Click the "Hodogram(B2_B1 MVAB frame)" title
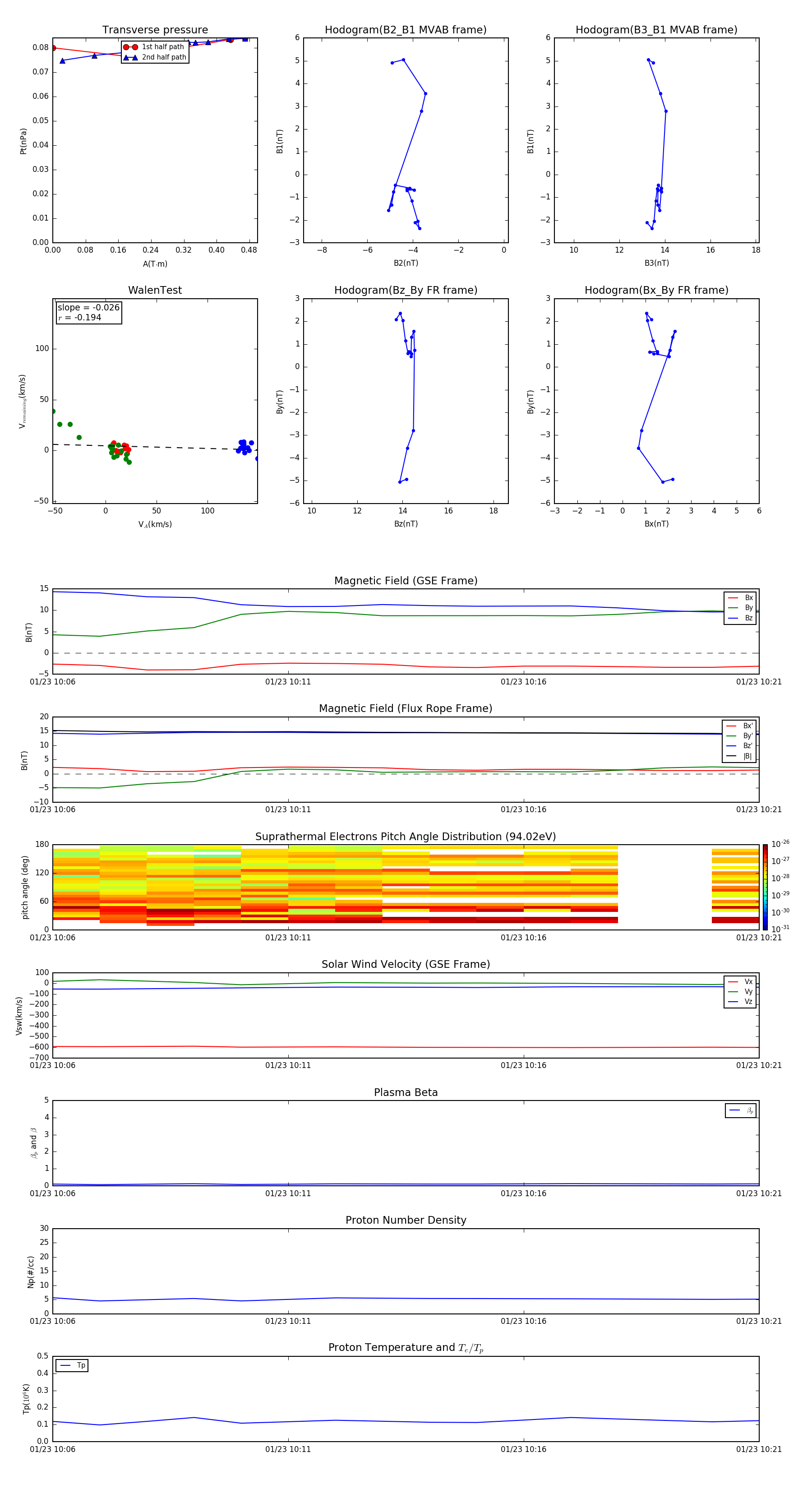The height and width of the screenshot is (1489, 812). (x=406, y=30)
